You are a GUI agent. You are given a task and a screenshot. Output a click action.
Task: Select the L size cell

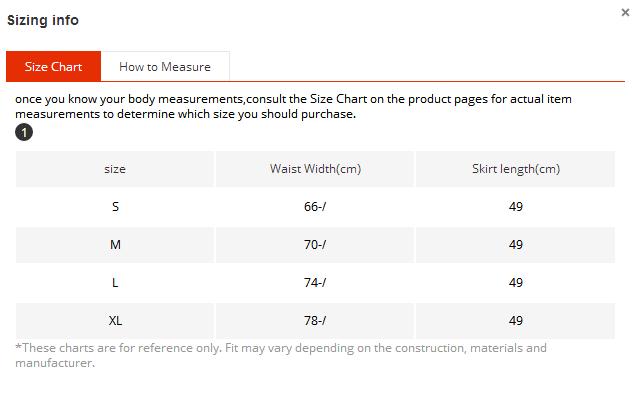[115, 283]
